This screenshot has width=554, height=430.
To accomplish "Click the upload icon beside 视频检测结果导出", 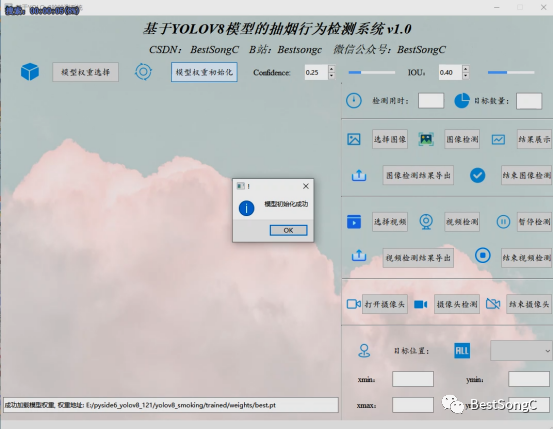I will click(x=359, y=255).
